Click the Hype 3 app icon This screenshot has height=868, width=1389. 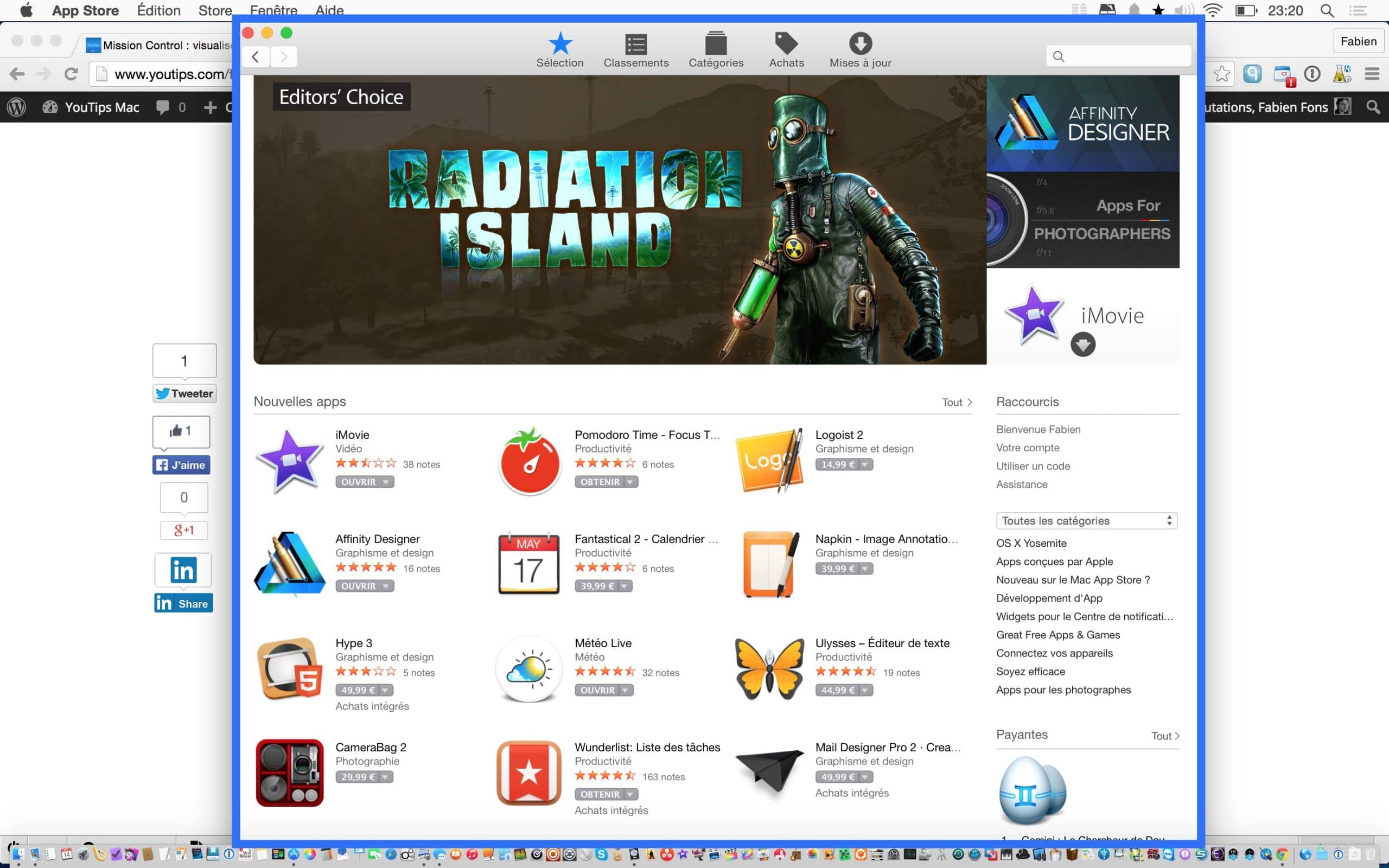290,669
